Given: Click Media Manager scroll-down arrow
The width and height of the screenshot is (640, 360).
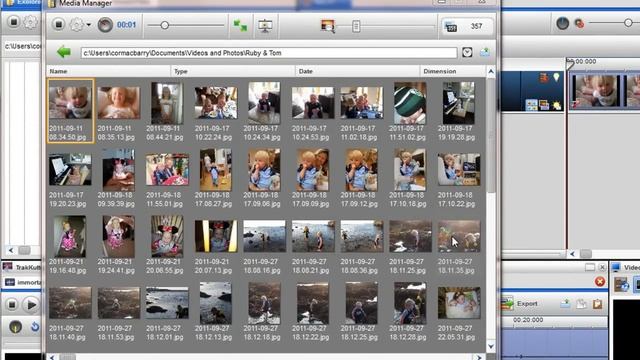Looking at the screenshot, I should tap(491, 347).
